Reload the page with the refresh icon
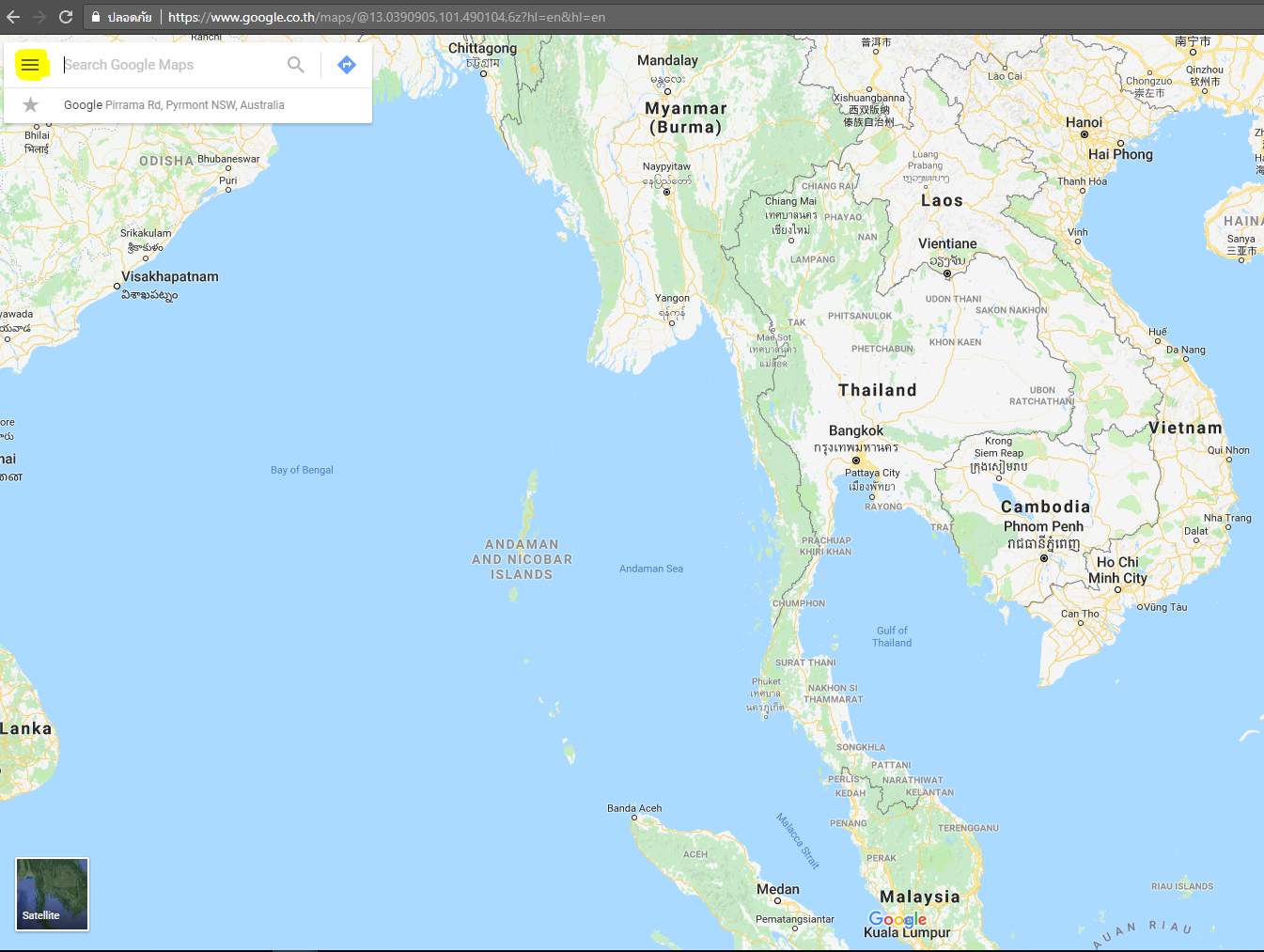This screenshot has width=1264, height=952. point(66,17)
